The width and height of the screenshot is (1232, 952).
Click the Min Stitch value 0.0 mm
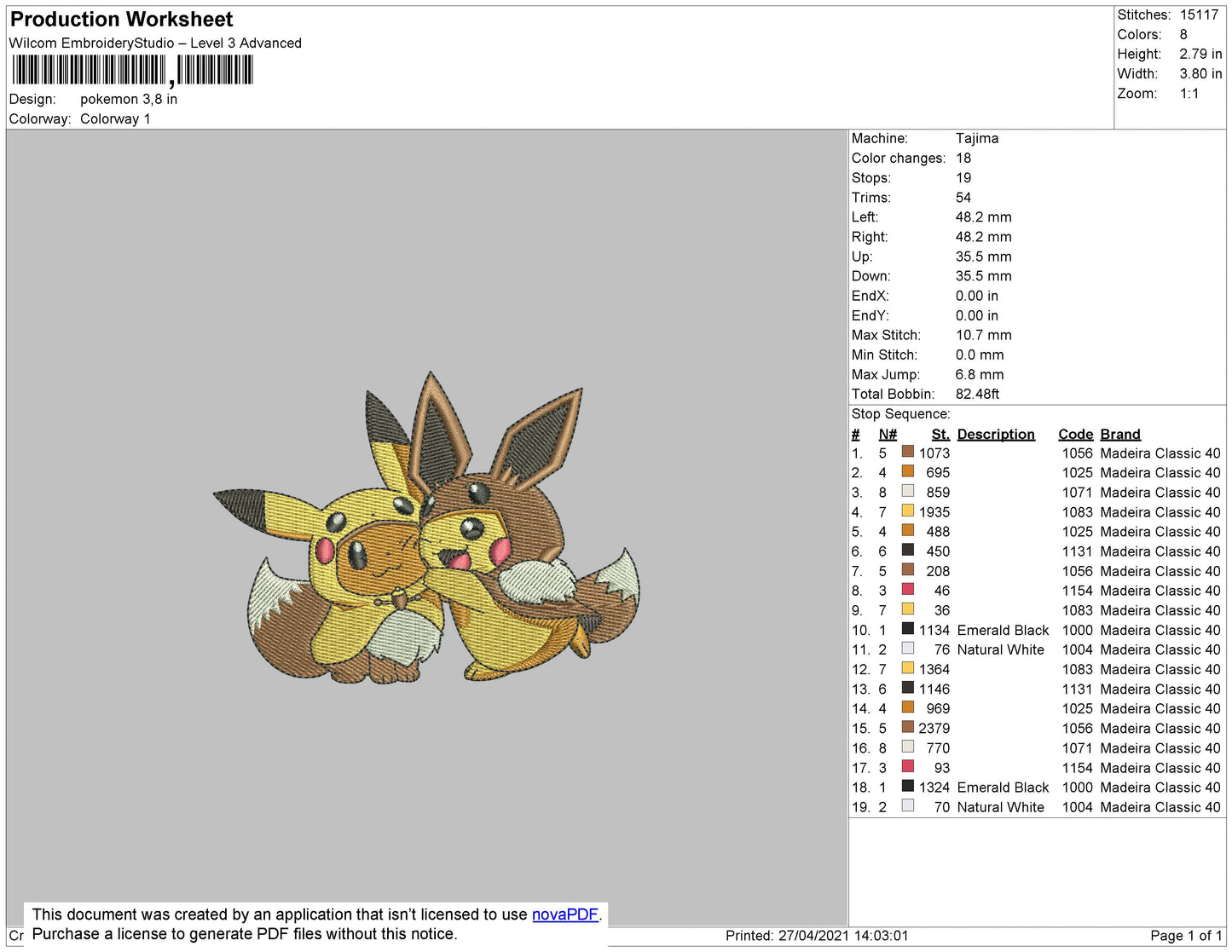click(980, 355)
